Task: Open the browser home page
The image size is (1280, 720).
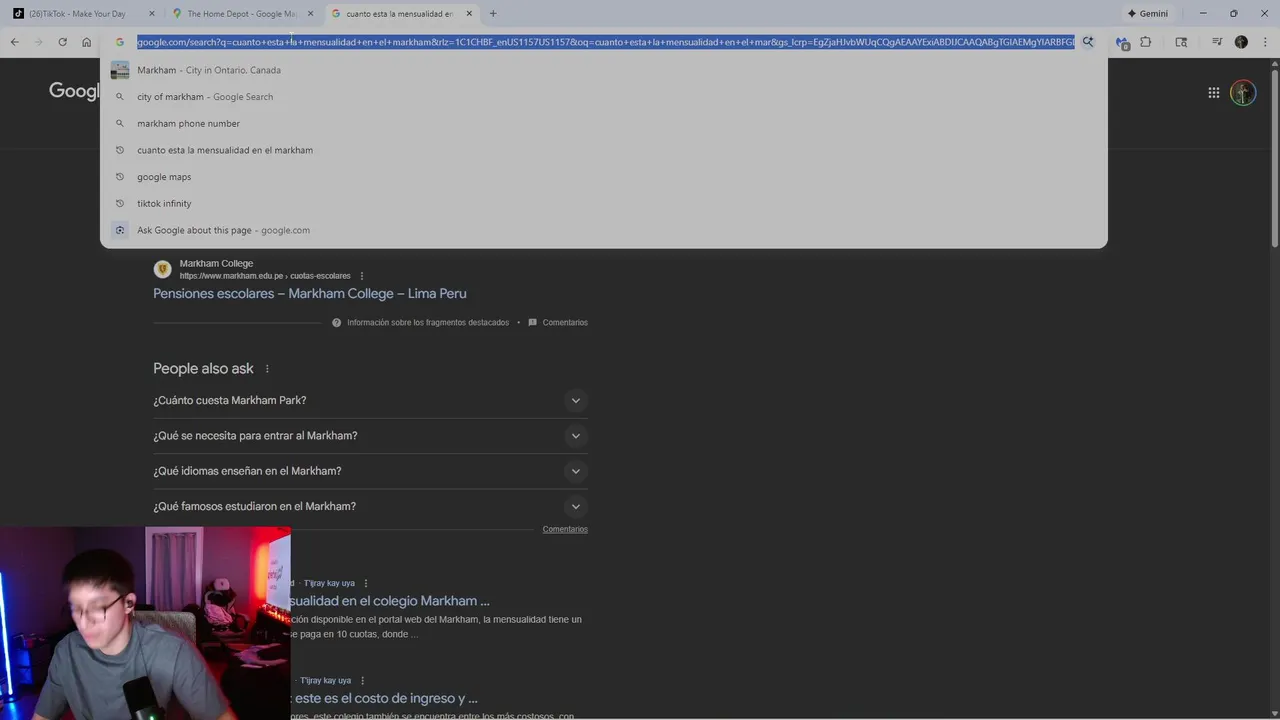Action: [x=86, y=42]
